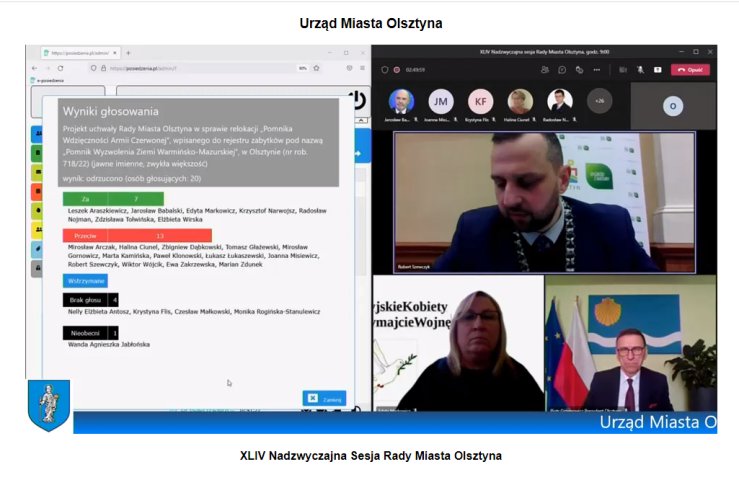Click the Teams reactions icon next to chat
739x480 pixels.
(x=579, y=70)
